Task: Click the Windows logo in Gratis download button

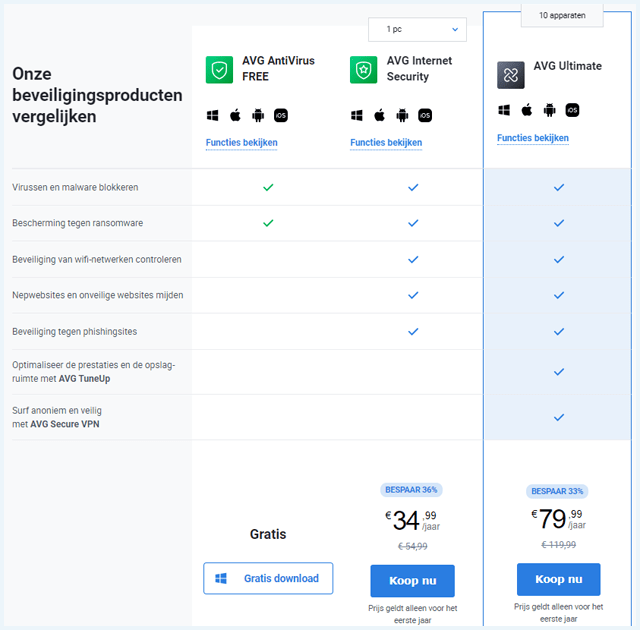Action: [221, 579]
